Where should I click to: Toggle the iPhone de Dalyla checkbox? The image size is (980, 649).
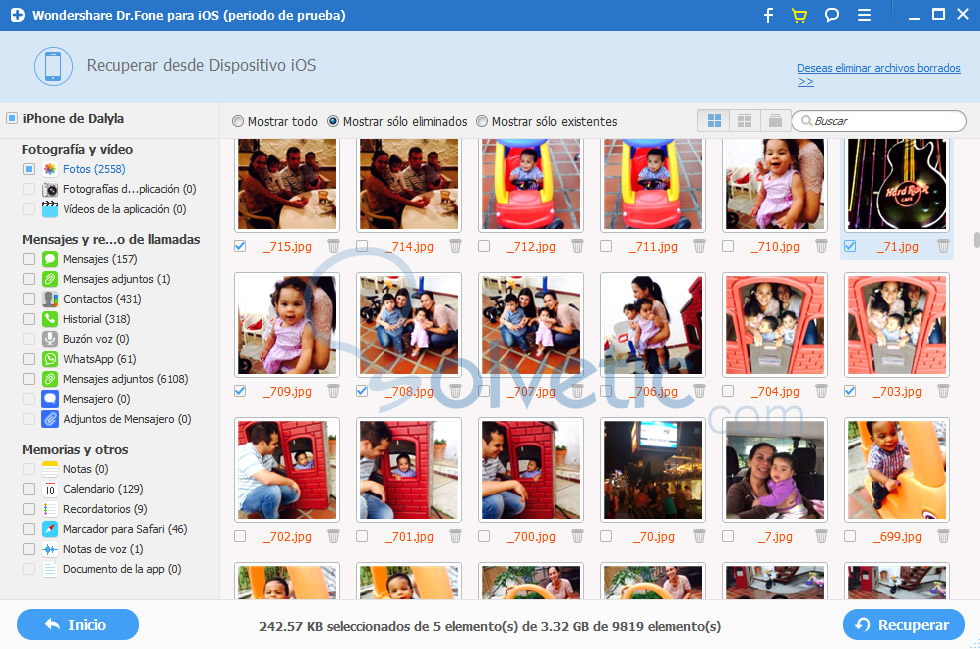(12, 118)
